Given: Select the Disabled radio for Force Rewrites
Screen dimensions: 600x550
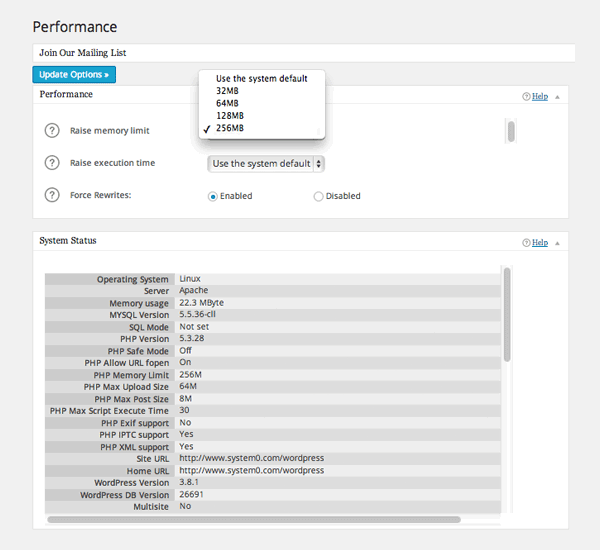Looking at the screenshot, I should (x=319, y=196).
